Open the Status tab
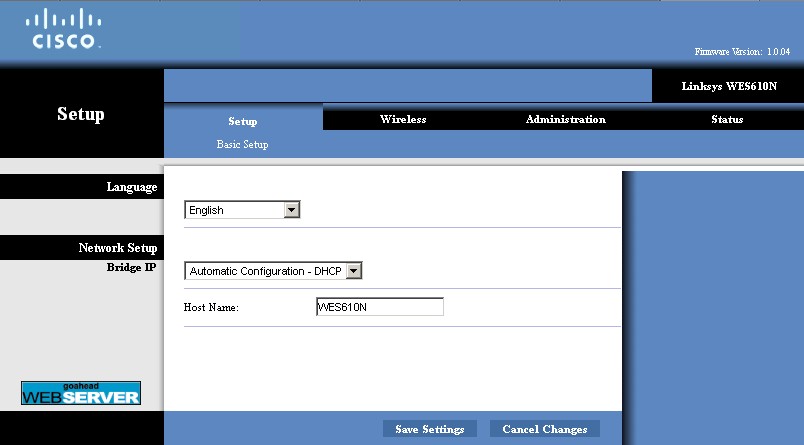Viewport: 804px width, 445px height. coord(727,119)
